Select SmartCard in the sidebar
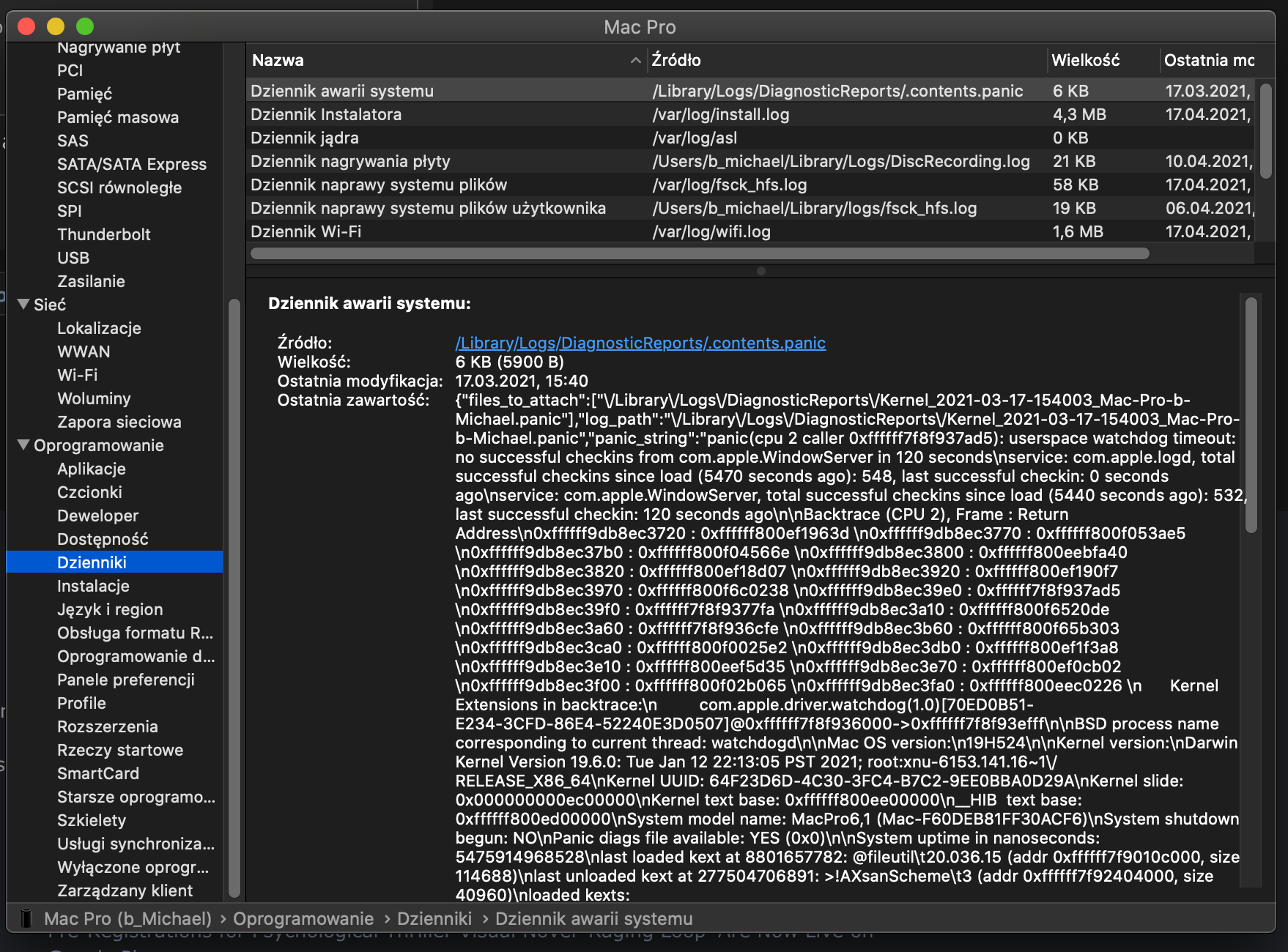Viewport: 1288px width, 952px height. 98,773
